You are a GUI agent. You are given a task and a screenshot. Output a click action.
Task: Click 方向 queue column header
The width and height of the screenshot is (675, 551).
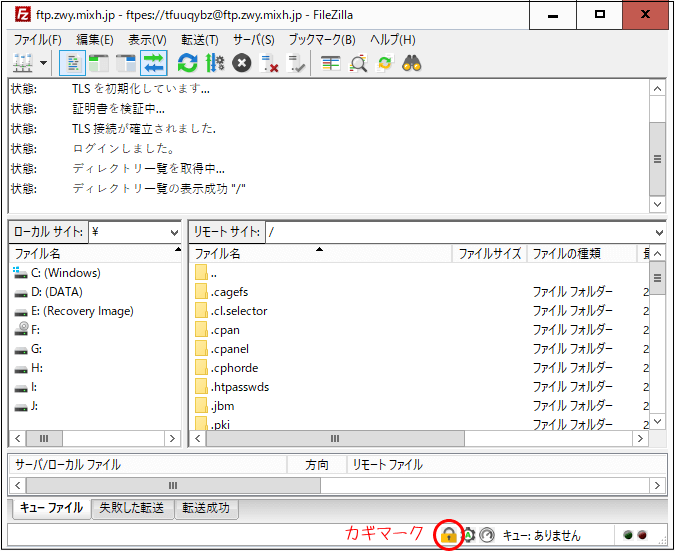317,465
